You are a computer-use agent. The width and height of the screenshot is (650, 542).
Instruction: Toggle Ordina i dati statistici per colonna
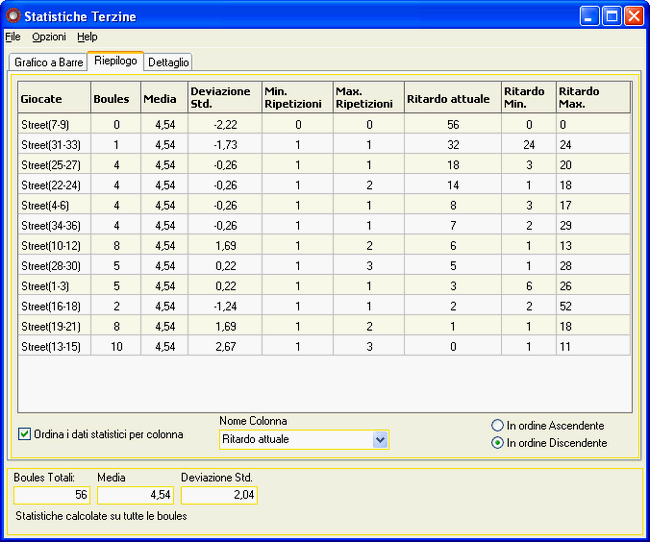click(x=25, y=434)
